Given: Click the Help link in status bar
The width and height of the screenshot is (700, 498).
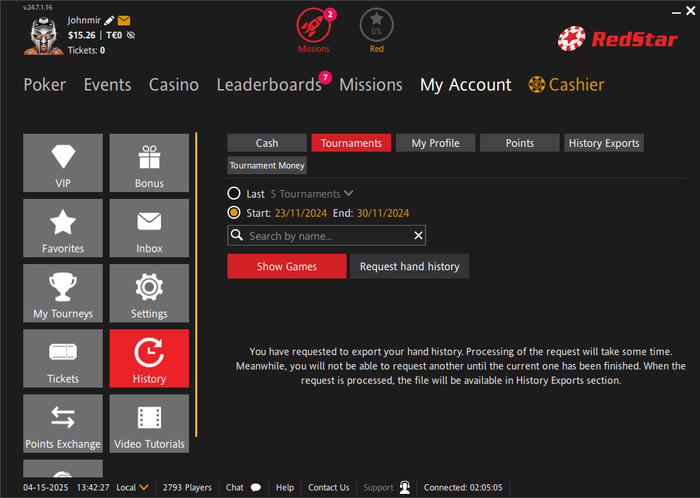Looking at the screenshot, I should click(285, 487).
